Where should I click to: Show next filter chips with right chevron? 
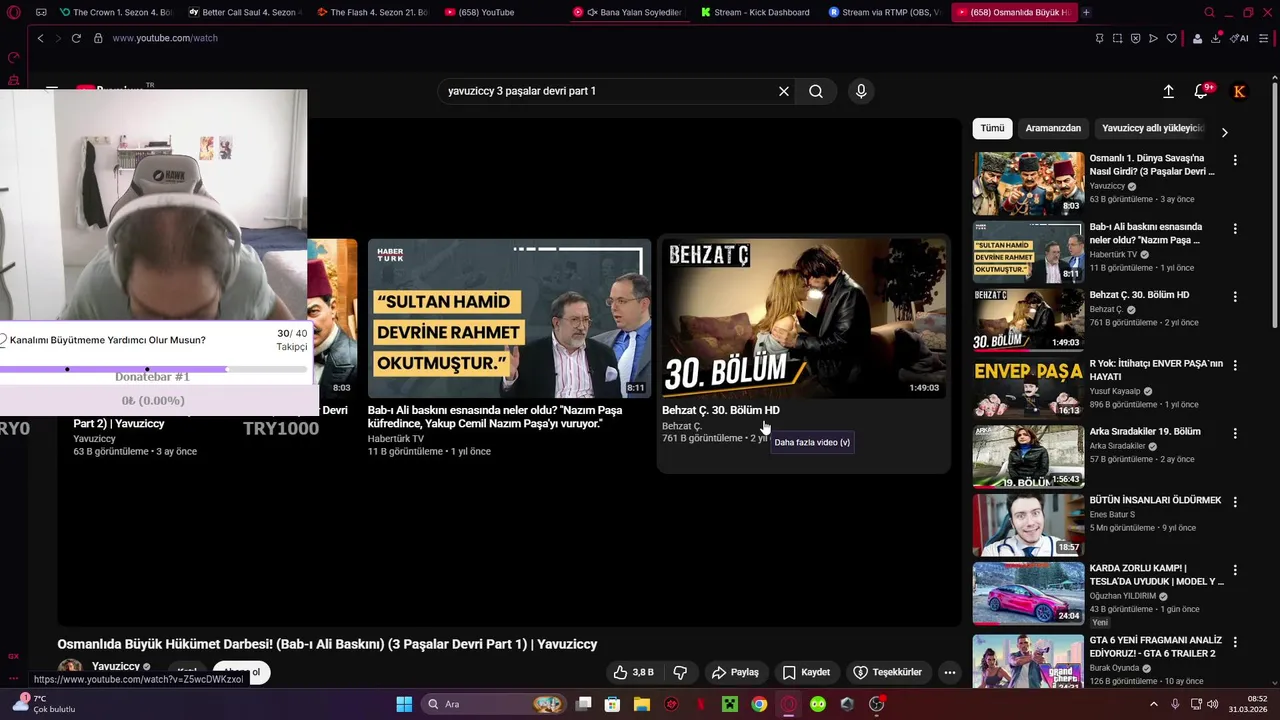click(1224, 132)
